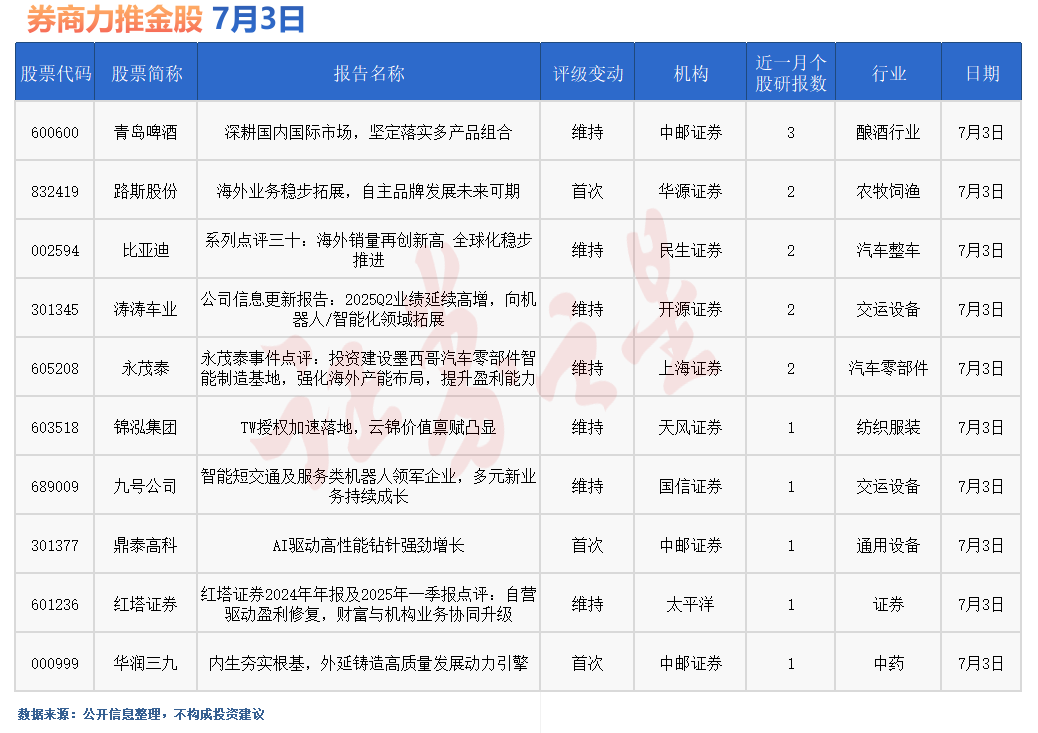Select the stock name 涛涛车业
Viewport: 1038px width, 733px height.
146,309
